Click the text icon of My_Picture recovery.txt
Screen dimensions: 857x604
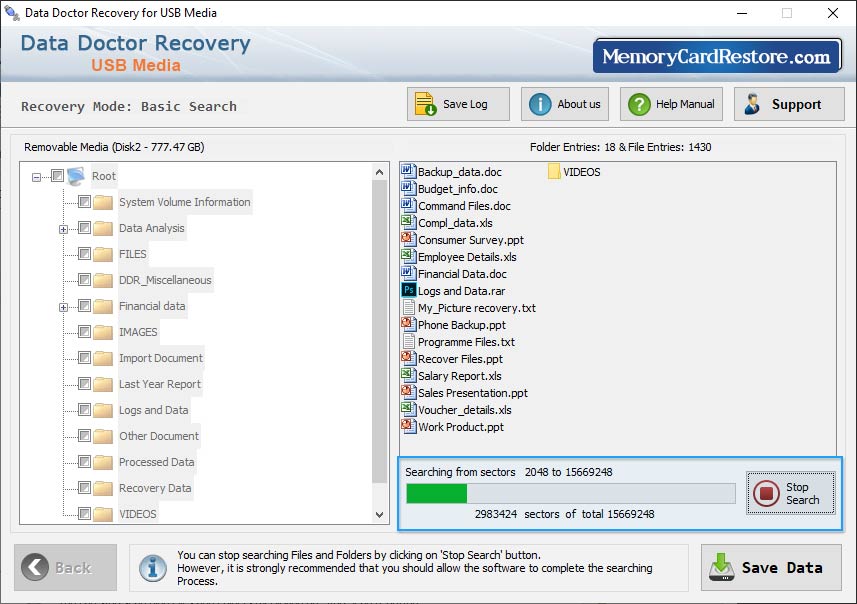408,307
